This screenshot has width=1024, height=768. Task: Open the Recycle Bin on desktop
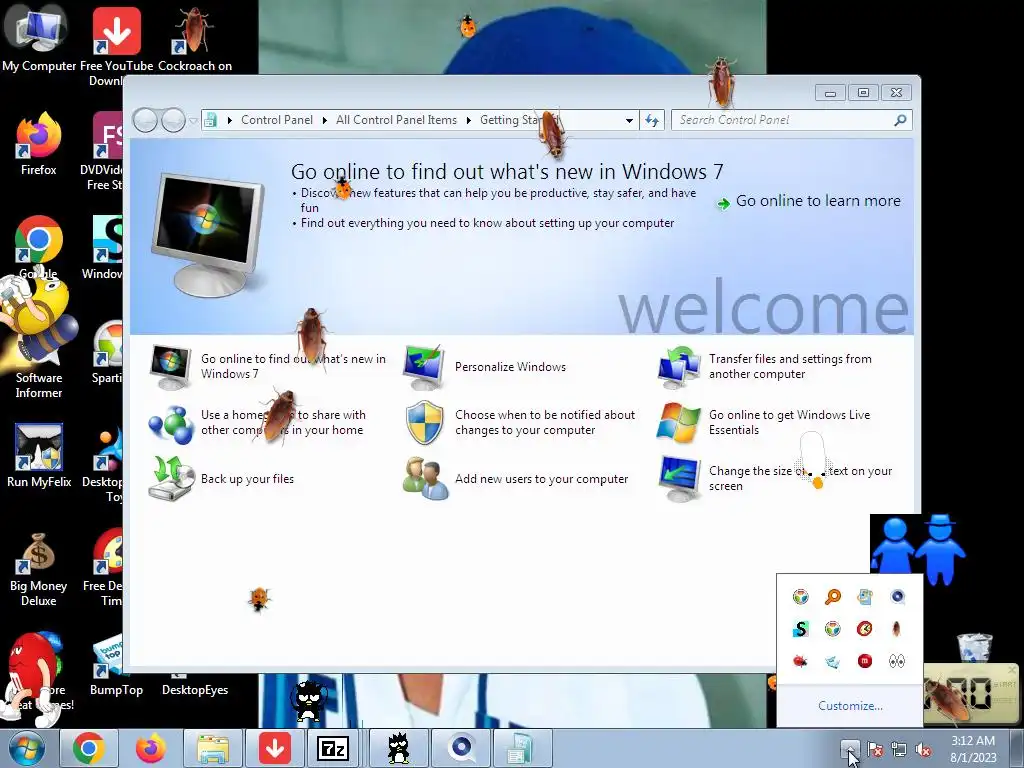[x=974, y=648]
